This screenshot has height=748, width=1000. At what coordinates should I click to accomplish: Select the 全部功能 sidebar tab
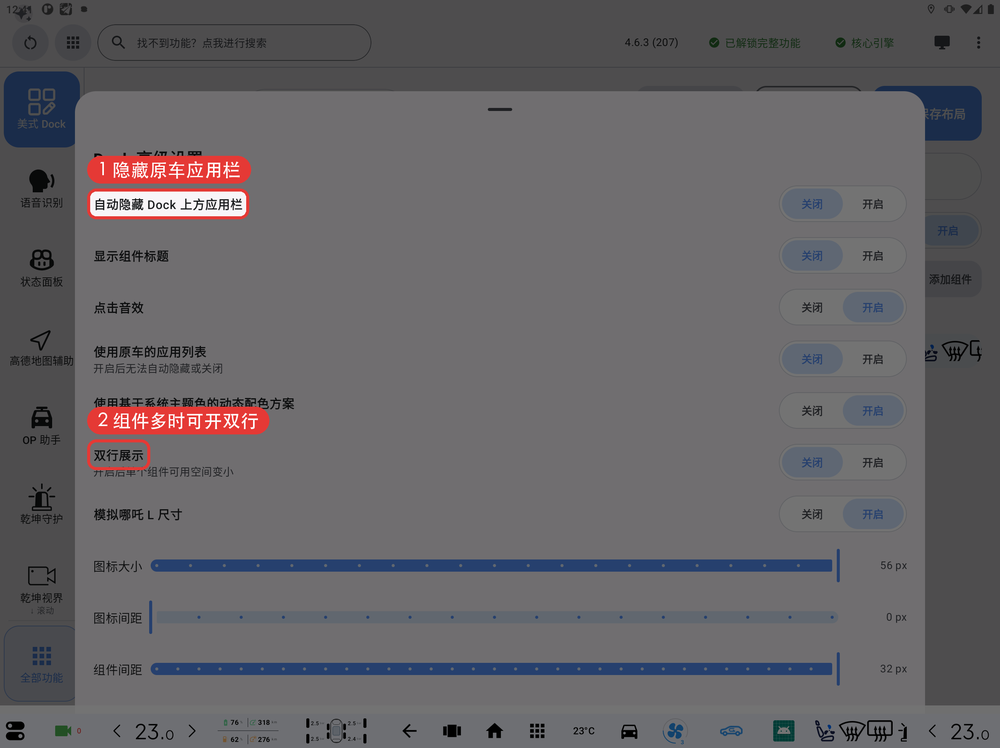(x=41, y=663)
